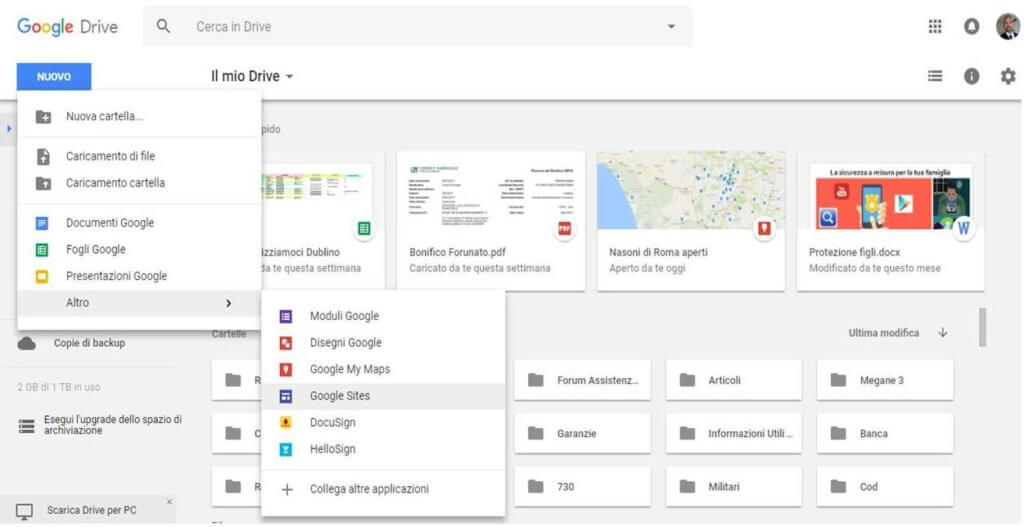Screen dimensions: 1024x527
Task: Select Caricamento cartella entry
Action: pos(139,184)
